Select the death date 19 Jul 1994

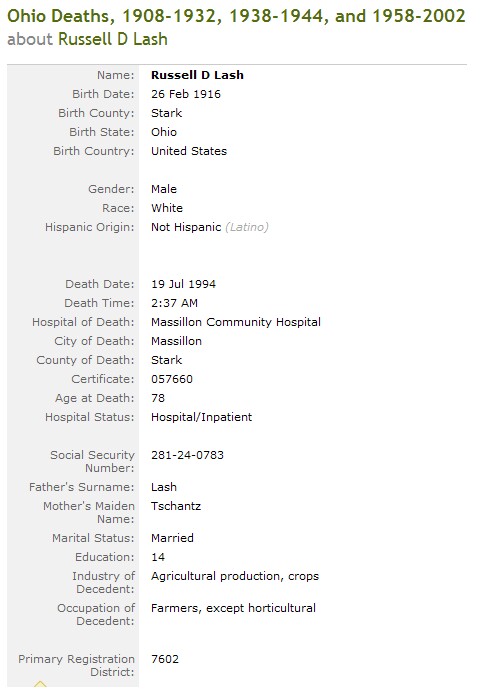pos(183,284)
